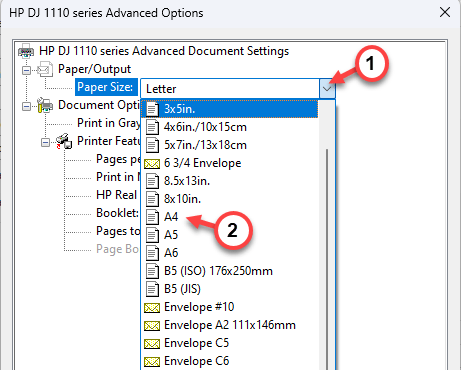Select A5 paper size
Screen dimensions: 461x370
[230, 235]
